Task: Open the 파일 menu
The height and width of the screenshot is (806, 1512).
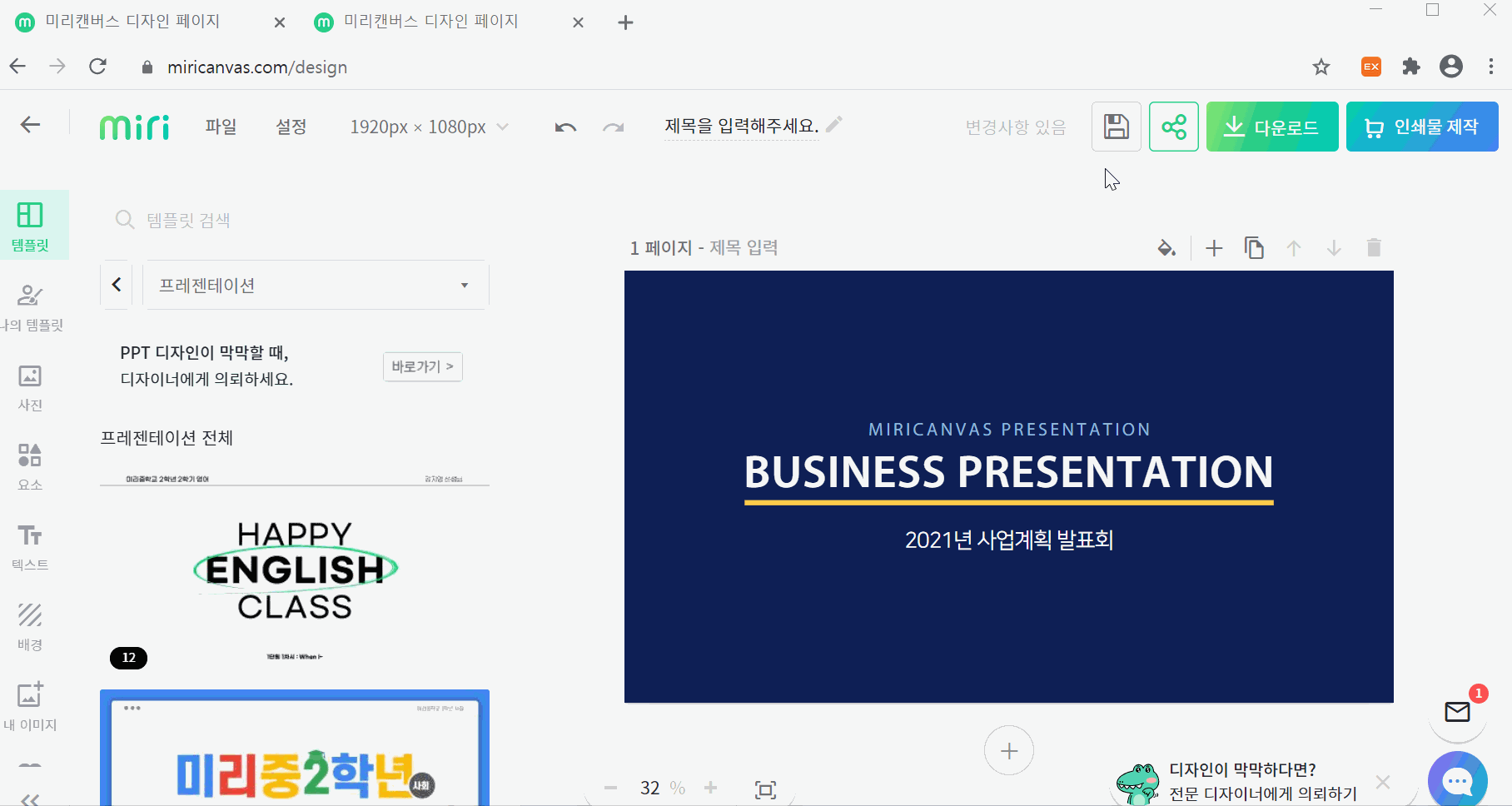Action: (x=221, y=127)
